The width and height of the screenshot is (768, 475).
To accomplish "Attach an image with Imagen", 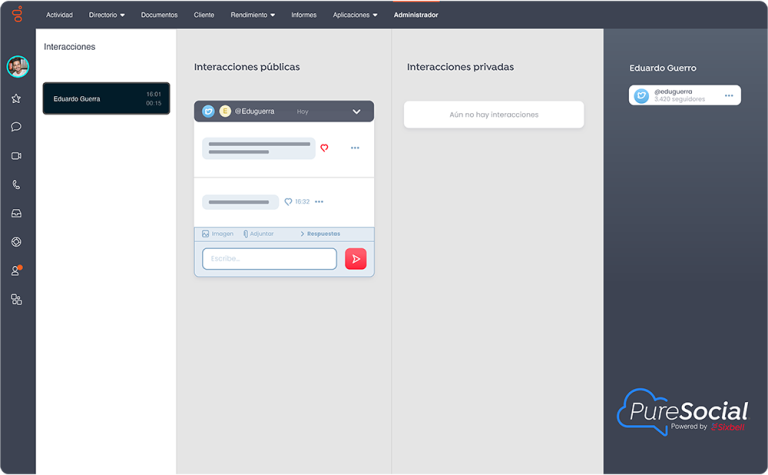I will (217, 234).
